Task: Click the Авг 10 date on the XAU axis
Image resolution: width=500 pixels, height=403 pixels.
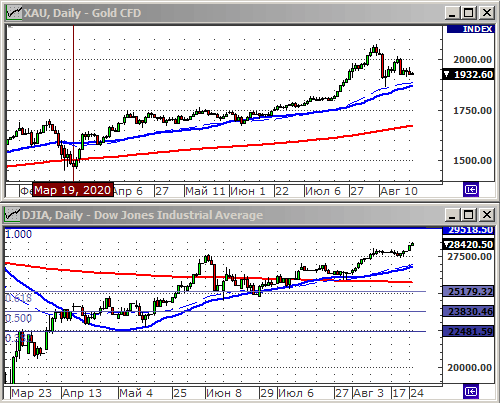Action: click(x=399, y=191)
